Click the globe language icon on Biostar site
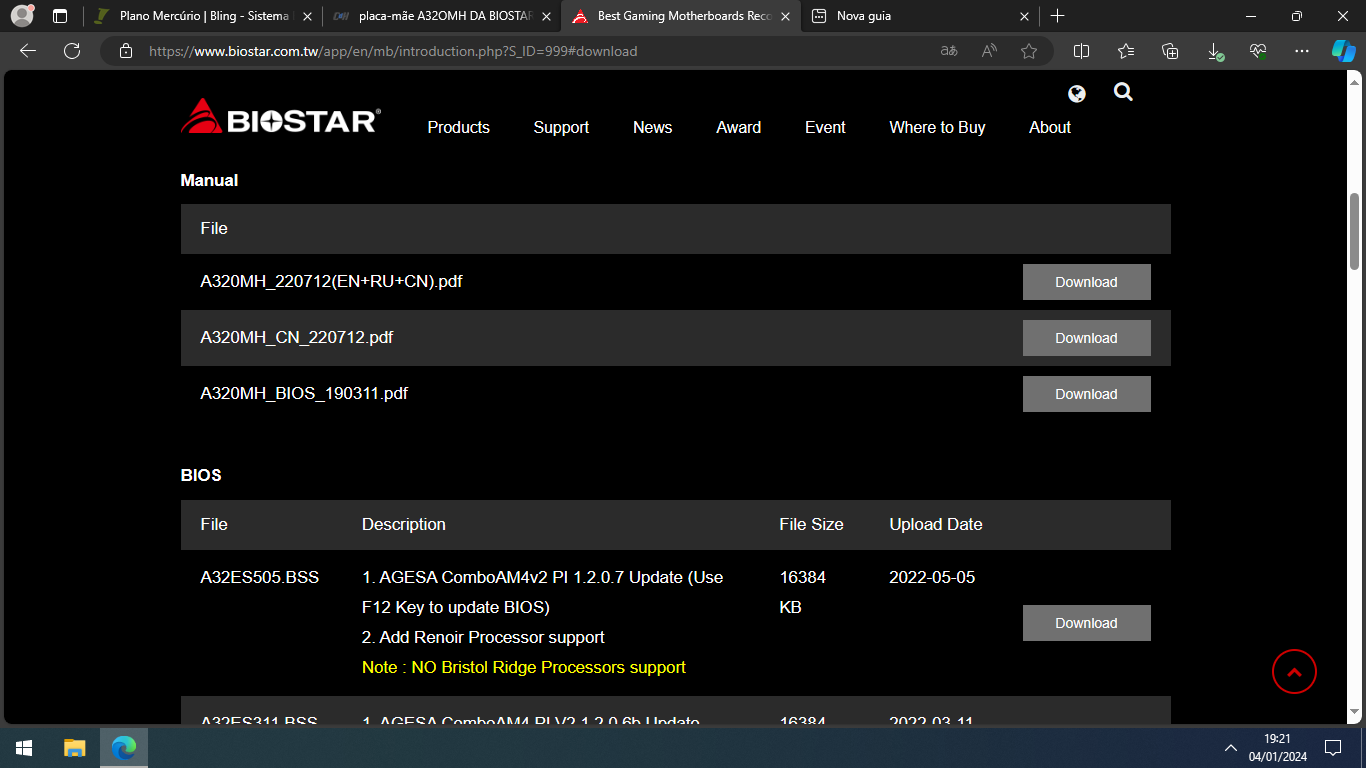The image size is (1366, 768). tap(1077, 94)
